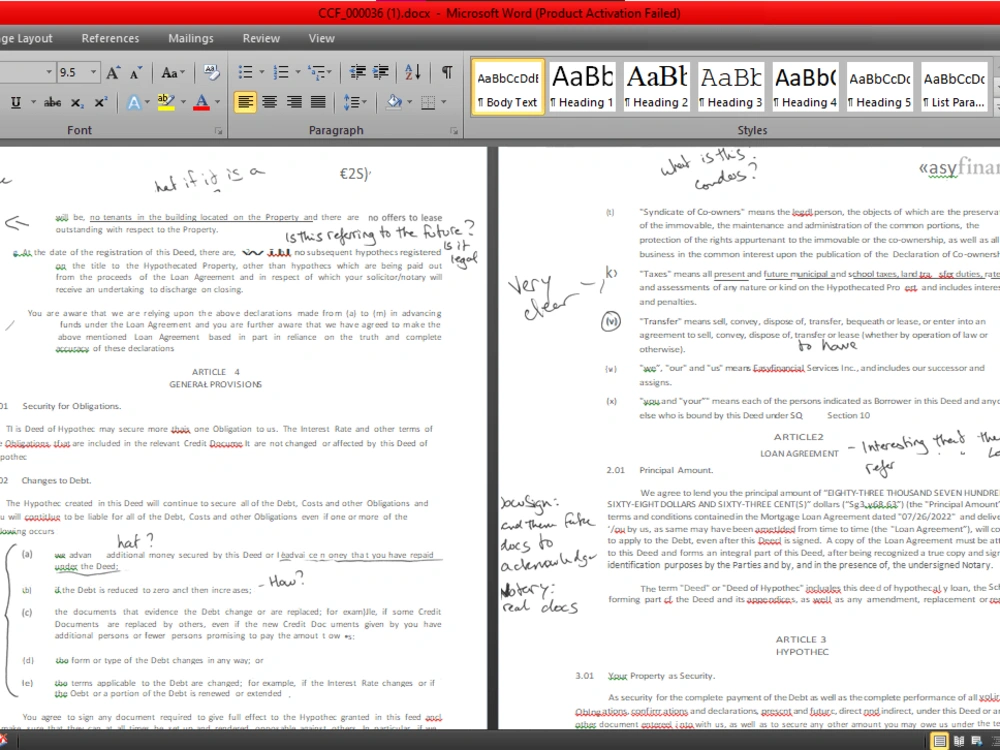Open the Review tab
The image size is (1000, 750).
tap(261, 38)
